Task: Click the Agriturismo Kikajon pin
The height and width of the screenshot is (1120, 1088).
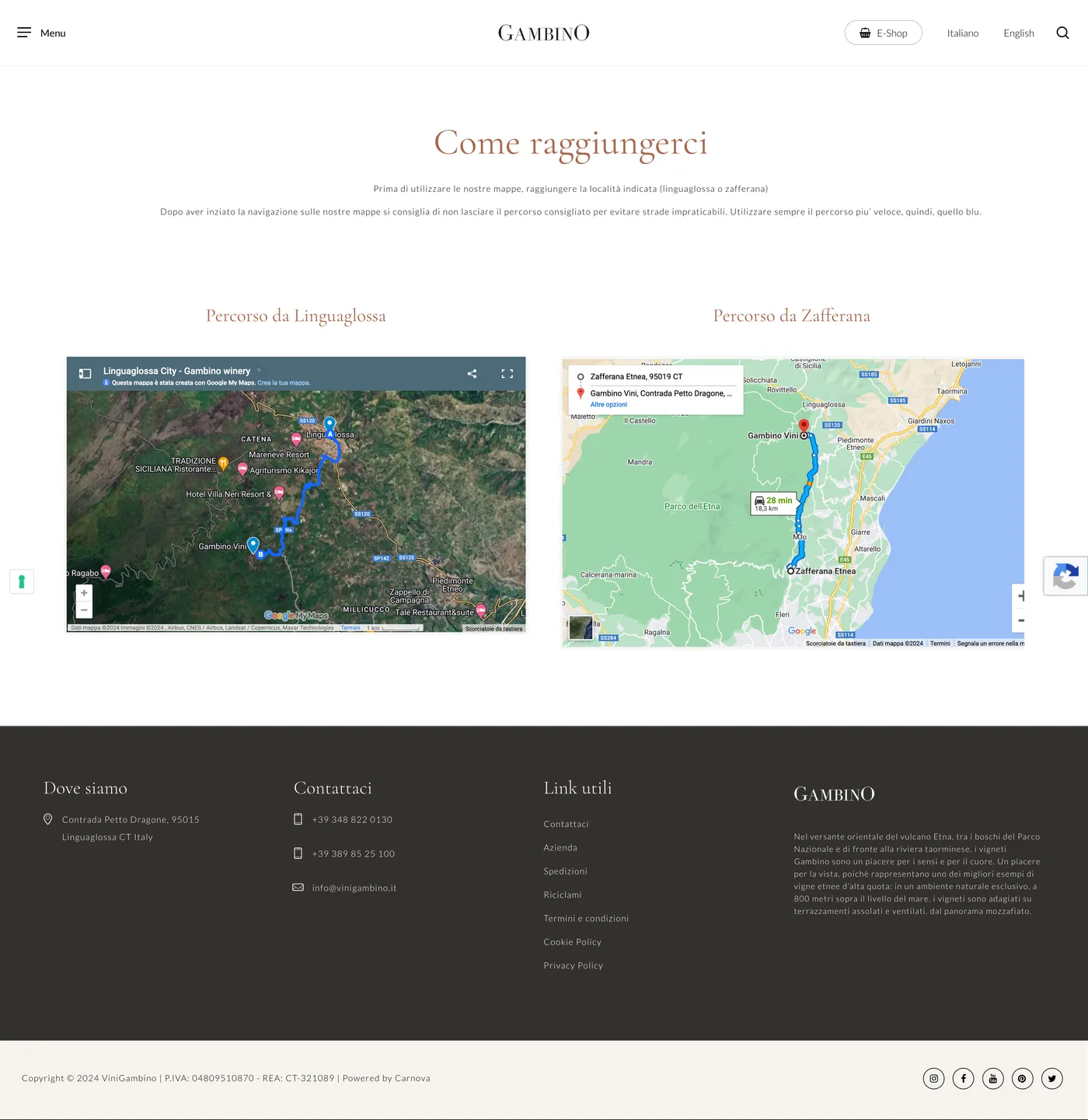Action: [x=242, y=469]
